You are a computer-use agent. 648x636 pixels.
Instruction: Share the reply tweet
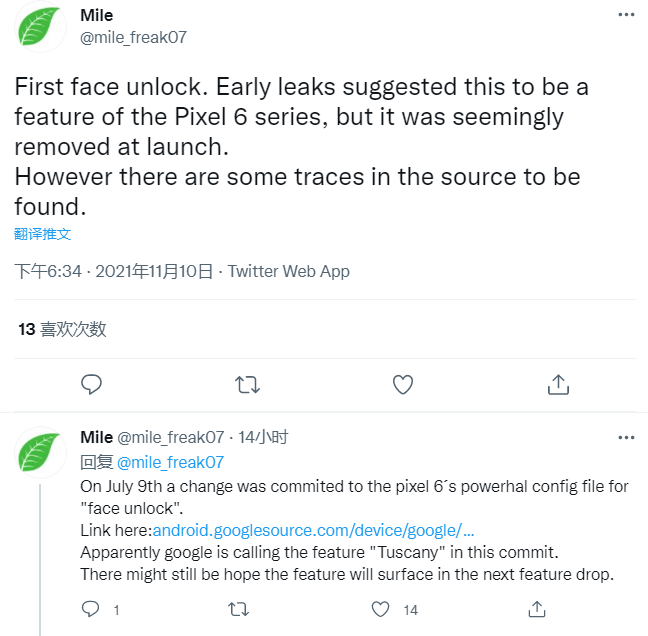tap(537, 609)
